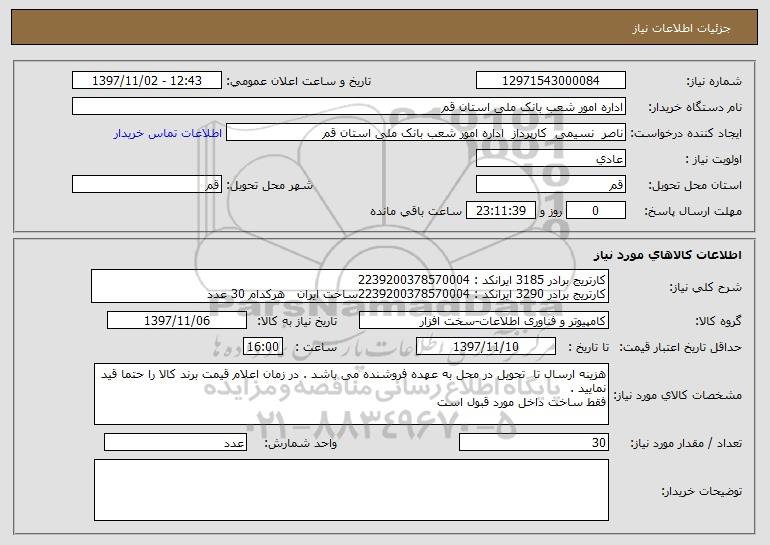Click the unit of measure field عدد
This screenshot has width=770, height=545.
coord(175,442)
